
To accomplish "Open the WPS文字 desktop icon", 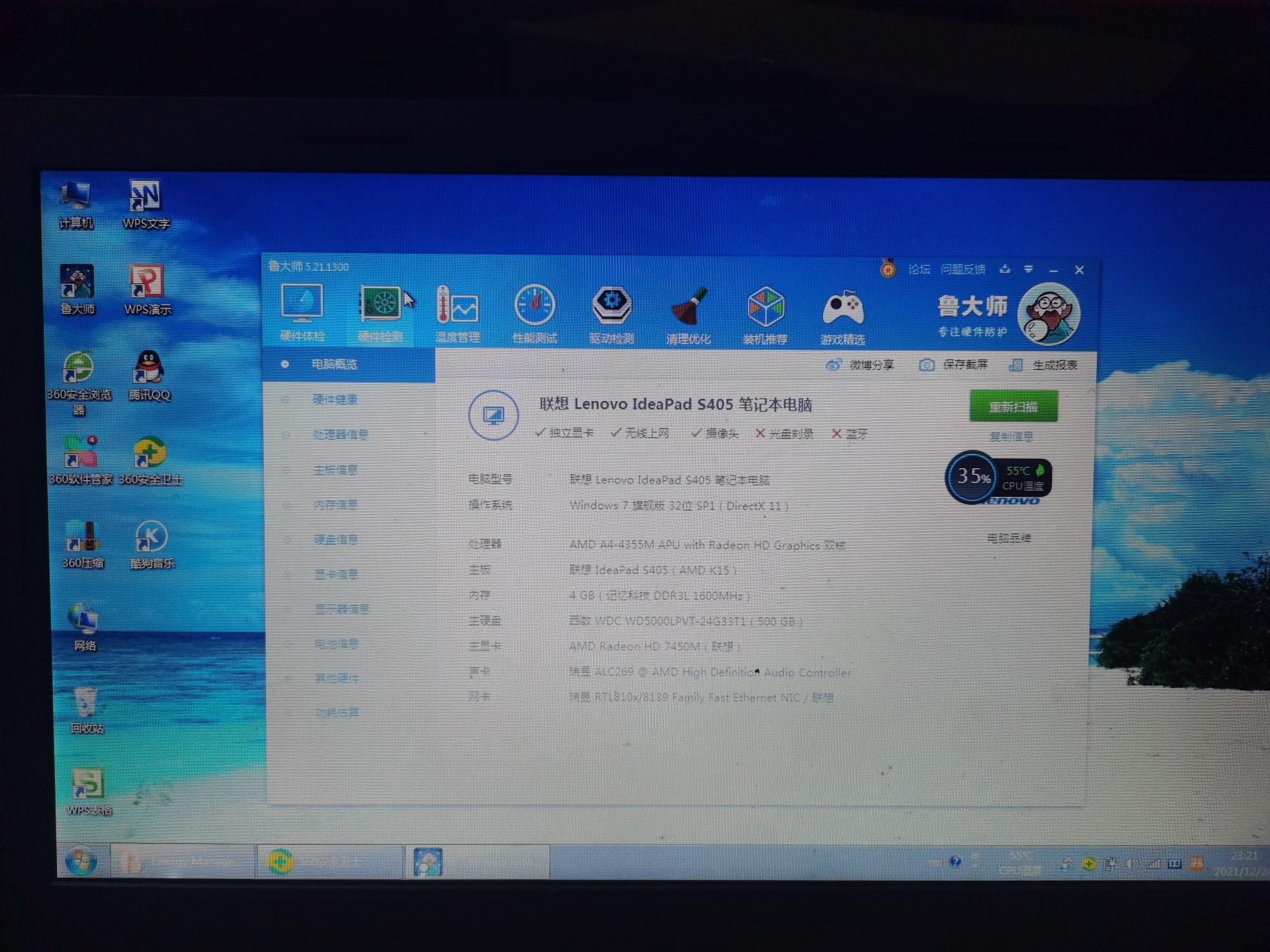I will pyautogui.click(x=146, y=205).
